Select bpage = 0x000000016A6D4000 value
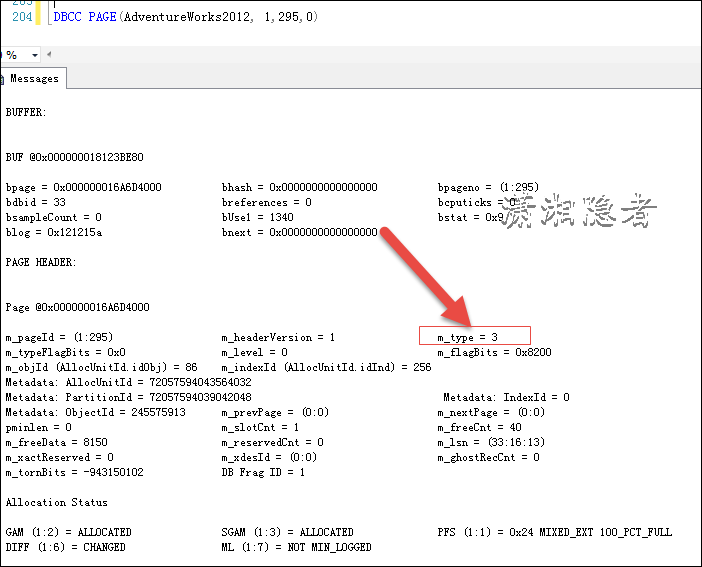The height and width of the screenshot is (567, 702). click(x=83, y=187)
